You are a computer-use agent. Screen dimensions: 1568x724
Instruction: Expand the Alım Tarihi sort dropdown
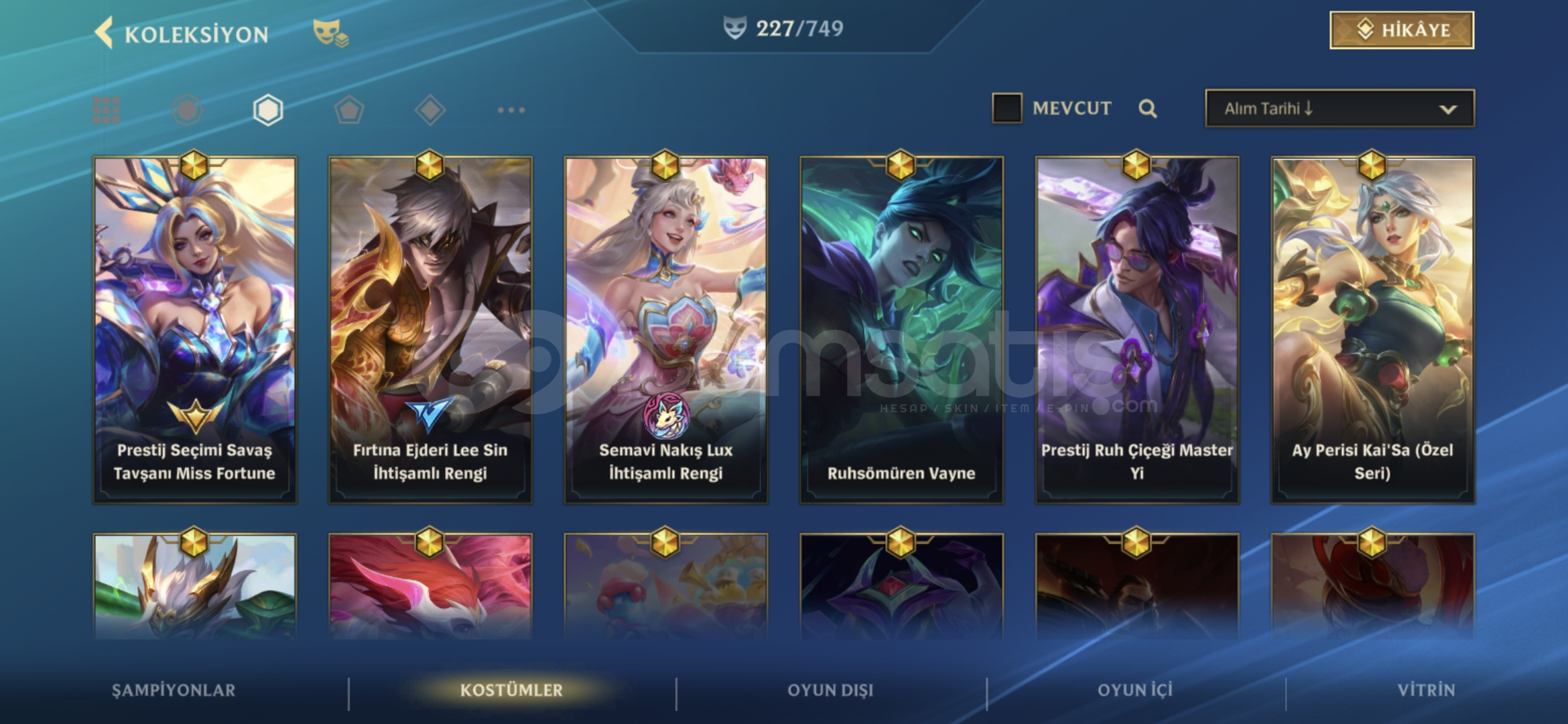pos(1340,108)
